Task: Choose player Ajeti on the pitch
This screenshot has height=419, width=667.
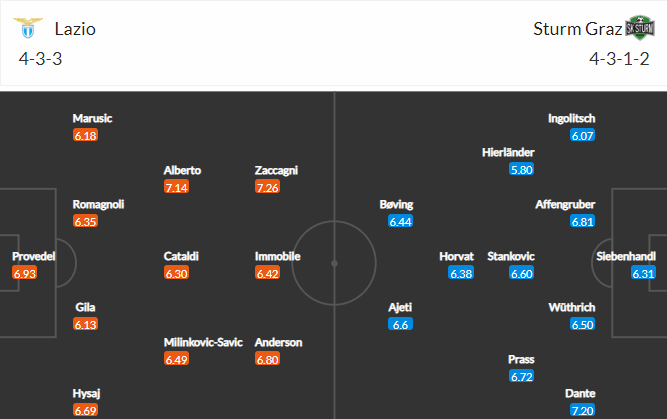Action: point(400,308)
